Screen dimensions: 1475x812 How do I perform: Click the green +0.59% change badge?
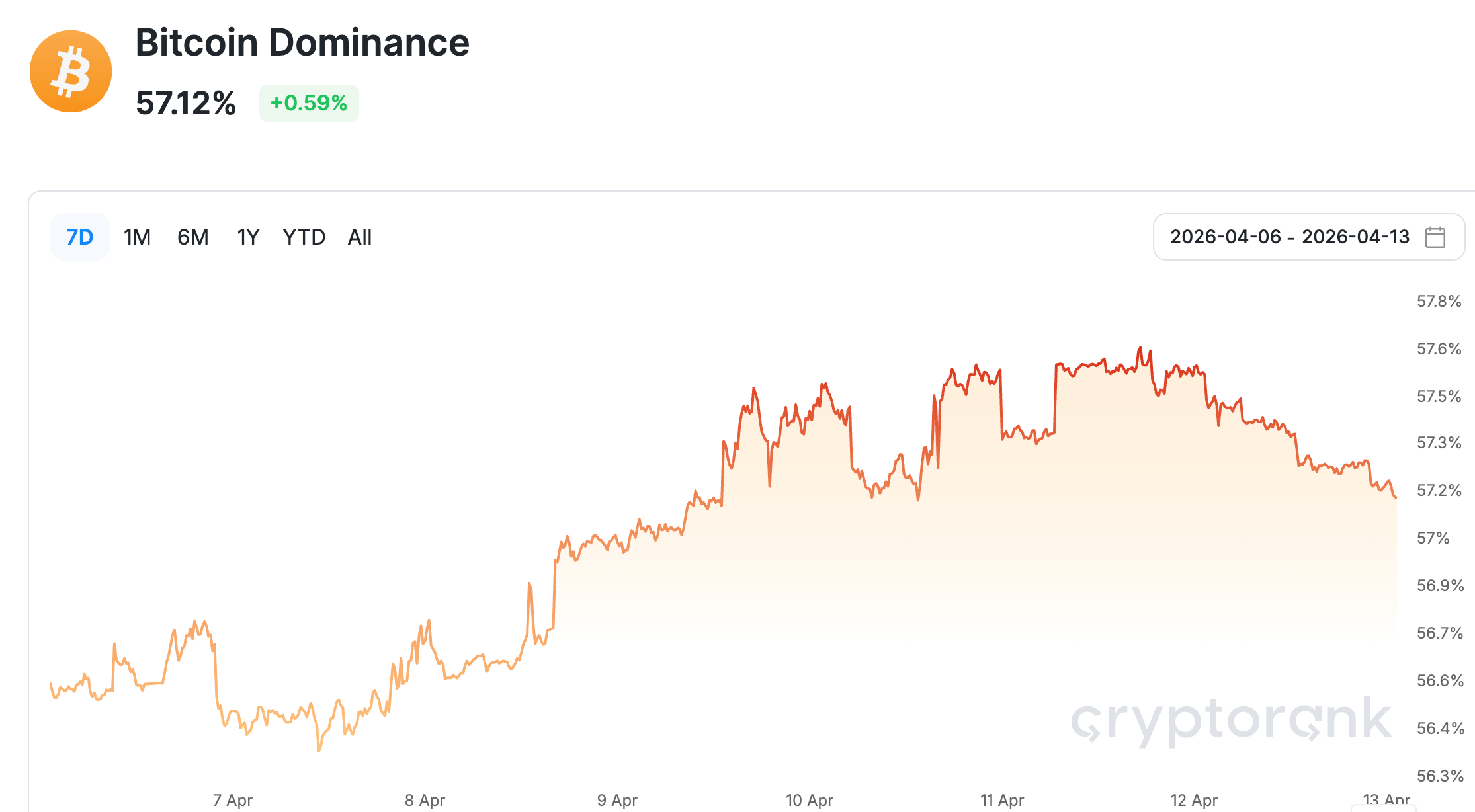(309, 103)
